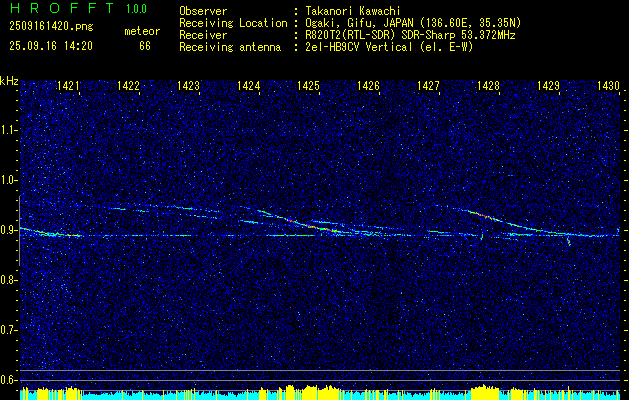Viewport: 629px width, 400px height.
Task: Click the Receiving Location label
Action: coord(233,23)
